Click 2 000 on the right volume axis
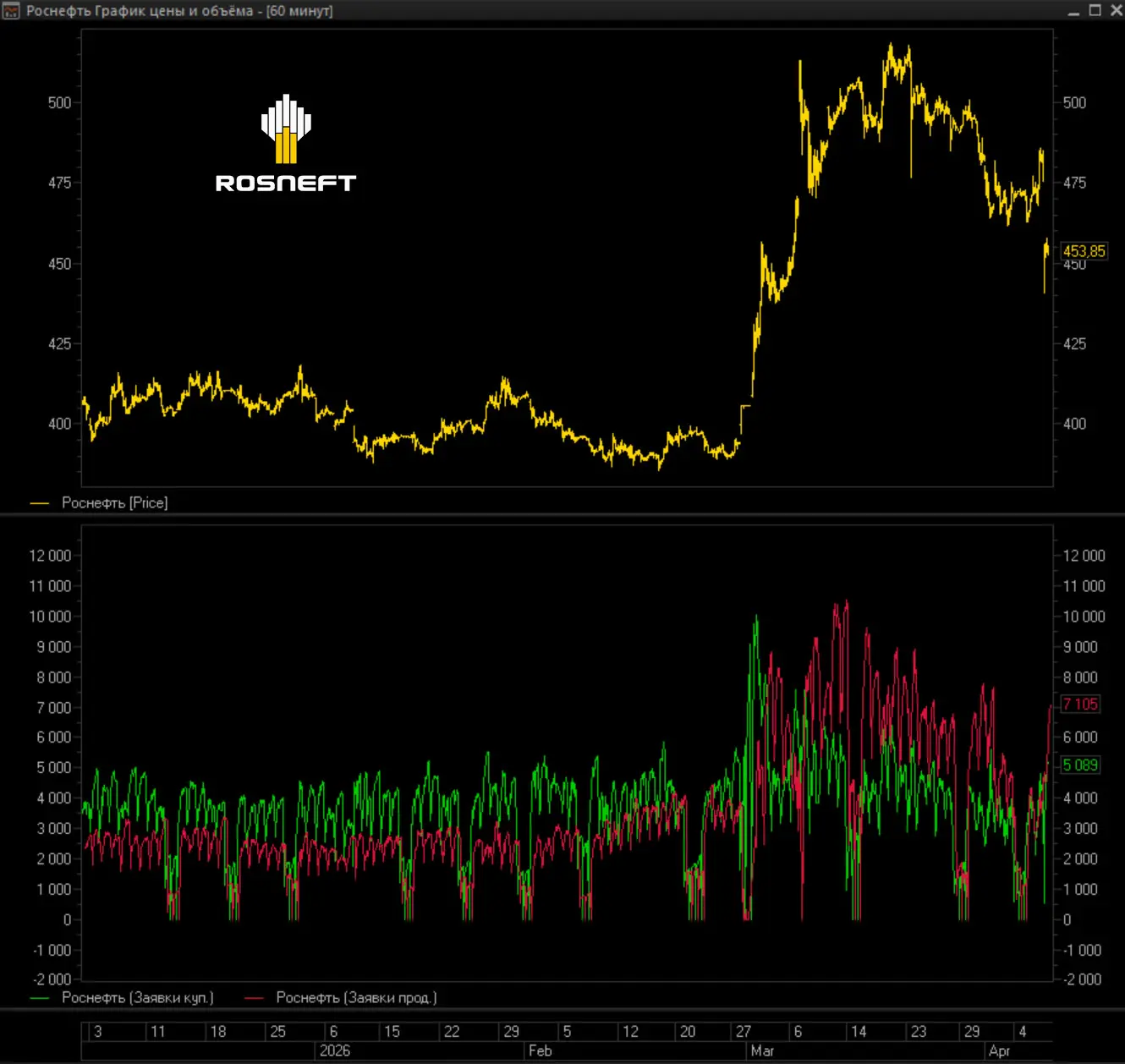Viewport: 1125px width, 1064px height. (x=1080, y=859)
